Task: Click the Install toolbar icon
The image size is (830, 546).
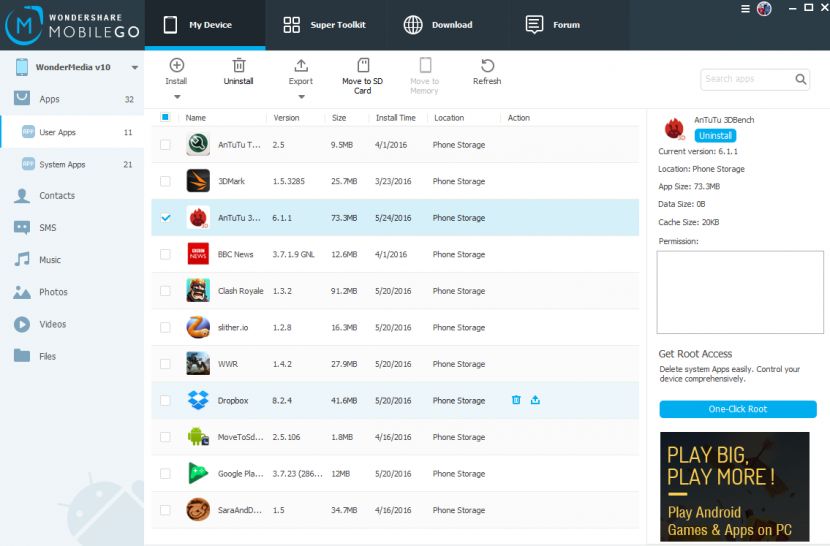Action: [176, 65]
